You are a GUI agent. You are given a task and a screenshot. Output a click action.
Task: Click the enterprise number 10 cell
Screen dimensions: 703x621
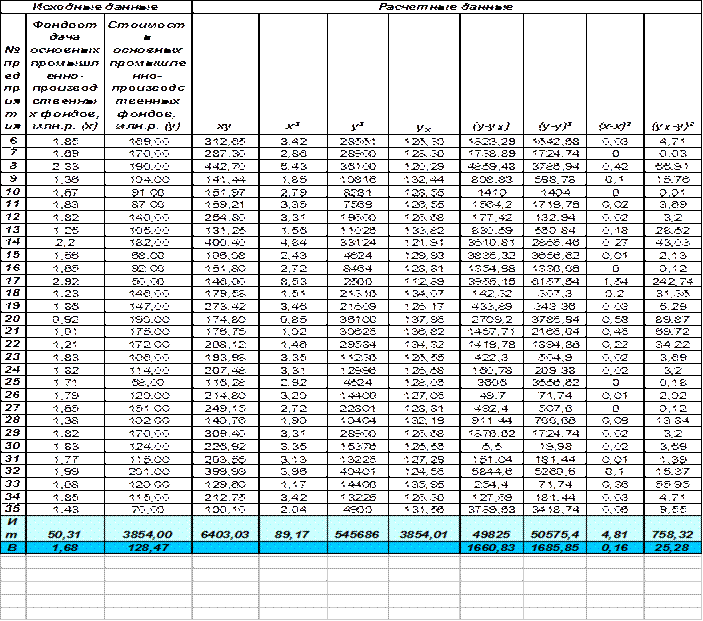(x=13, y=192)
